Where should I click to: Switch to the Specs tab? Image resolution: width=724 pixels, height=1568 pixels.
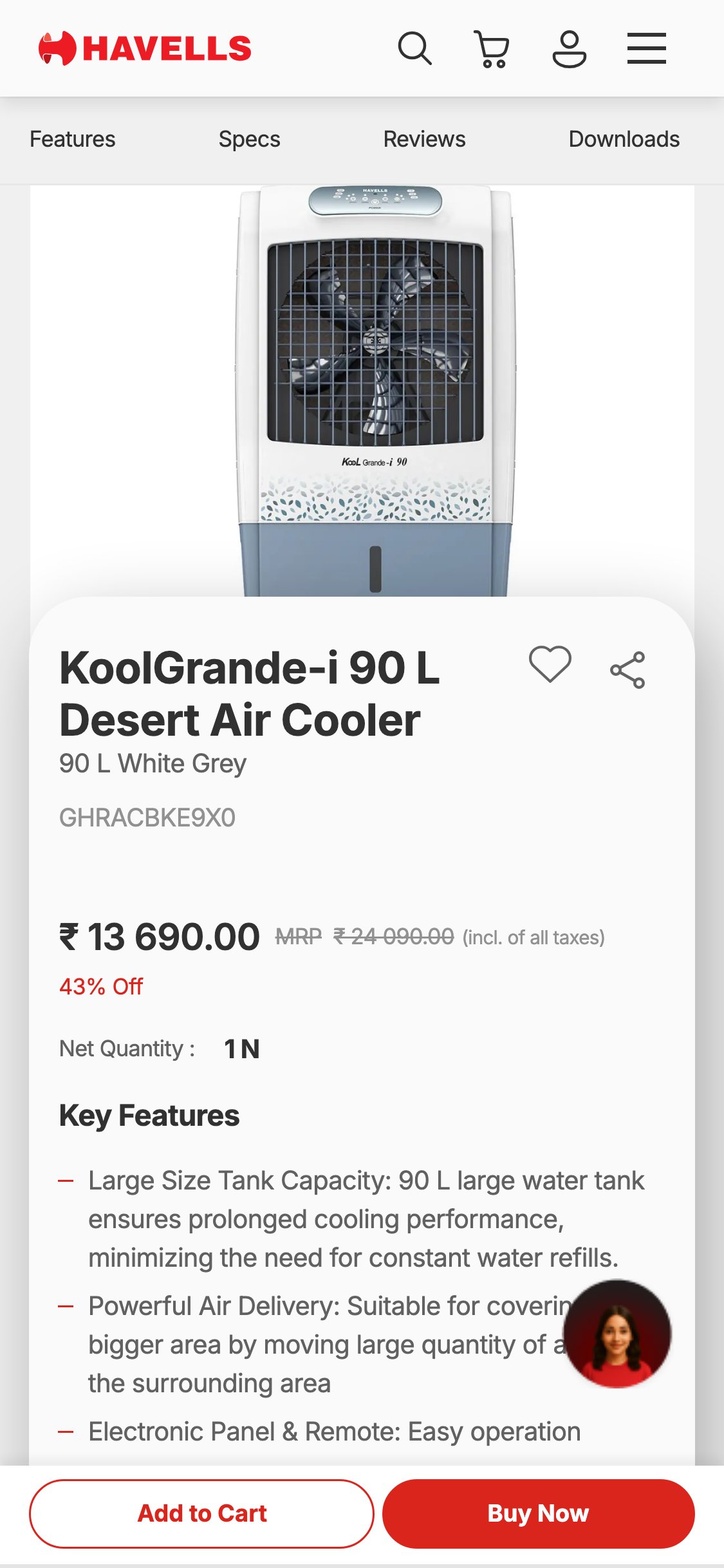249,138
